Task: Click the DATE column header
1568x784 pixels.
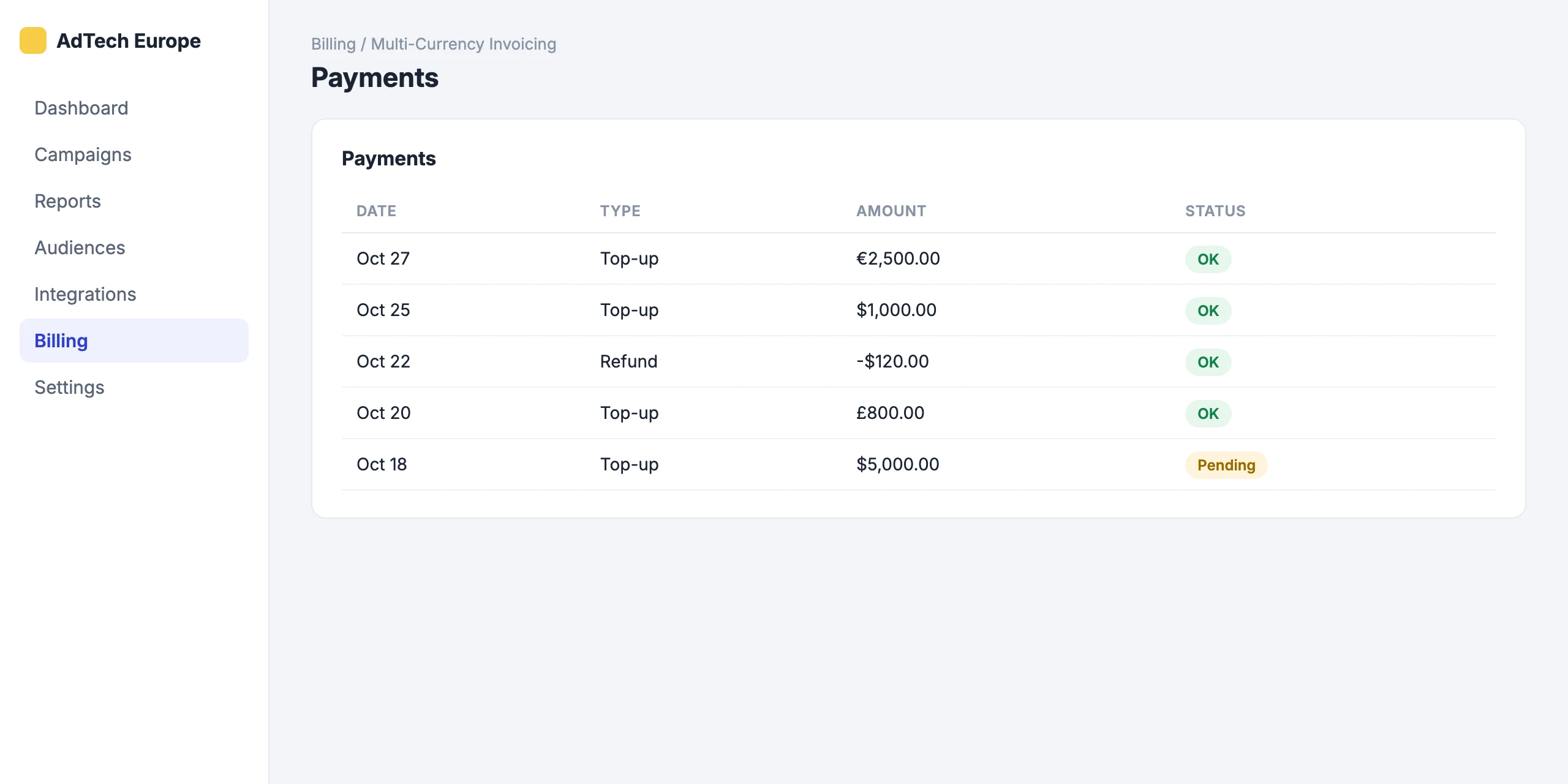Action: tap(376, 211)
